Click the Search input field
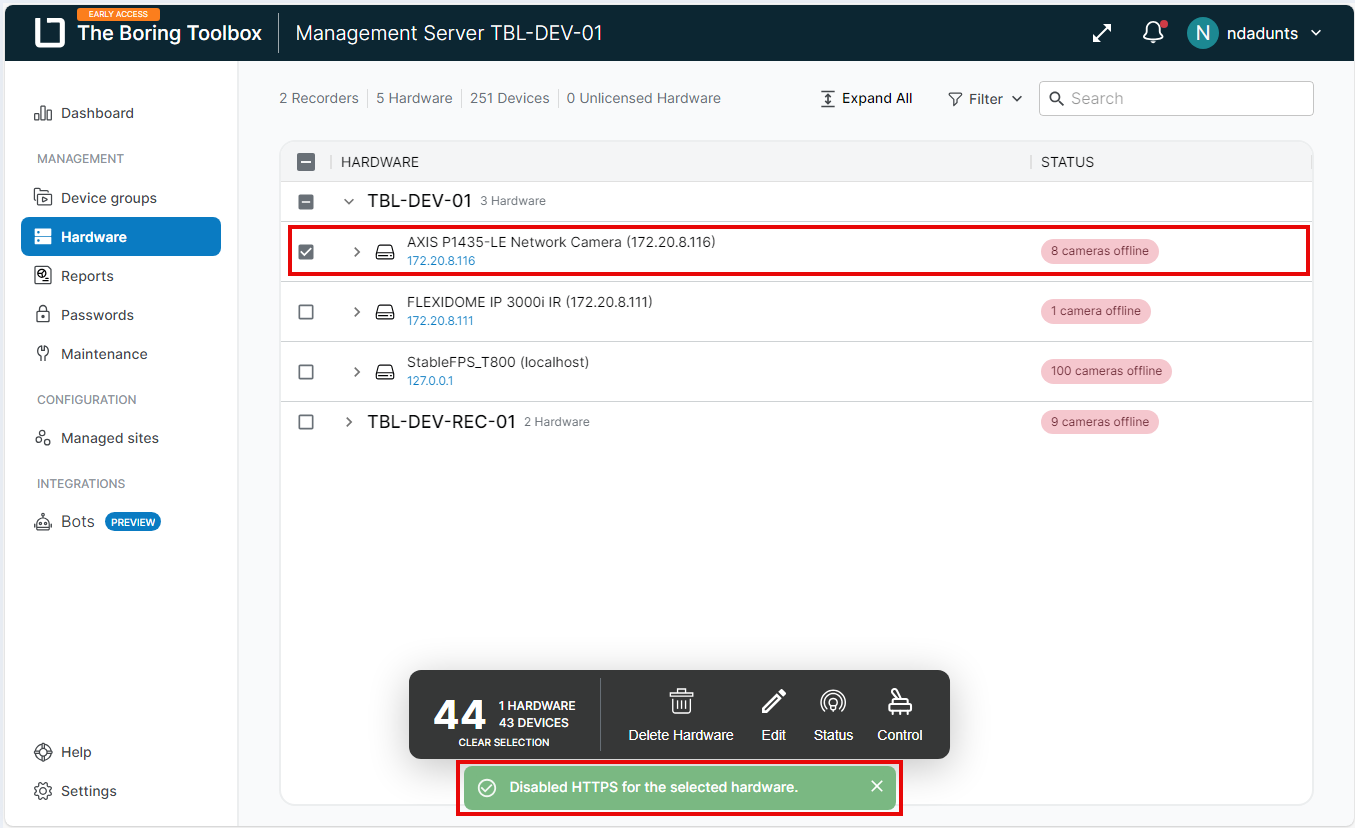Image resolution: width=1355 pixels, height=828 pixels. pos(1186,99)
